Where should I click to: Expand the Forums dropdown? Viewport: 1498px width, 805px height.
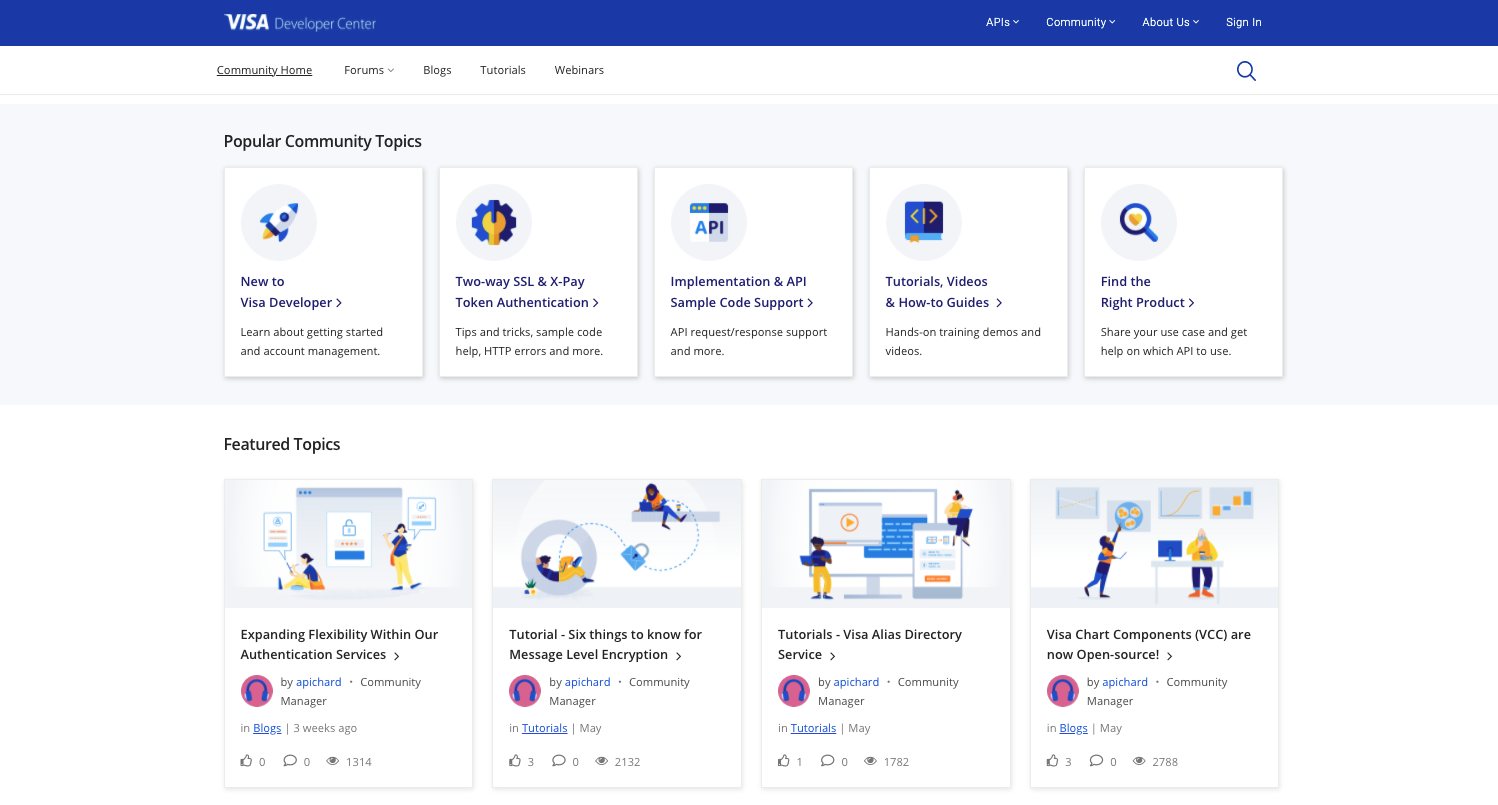coord(369,70)
